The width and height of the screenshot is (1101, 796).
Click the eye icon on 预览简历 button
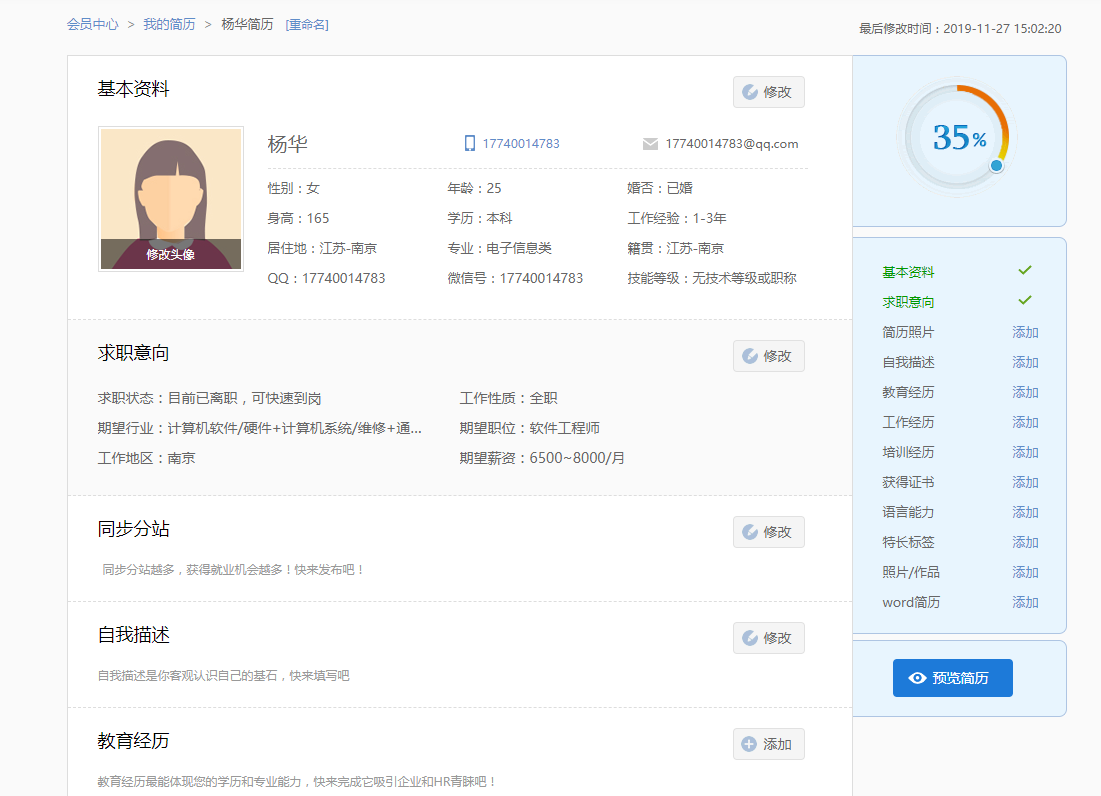pyautogui.click(x=917, y=678)
